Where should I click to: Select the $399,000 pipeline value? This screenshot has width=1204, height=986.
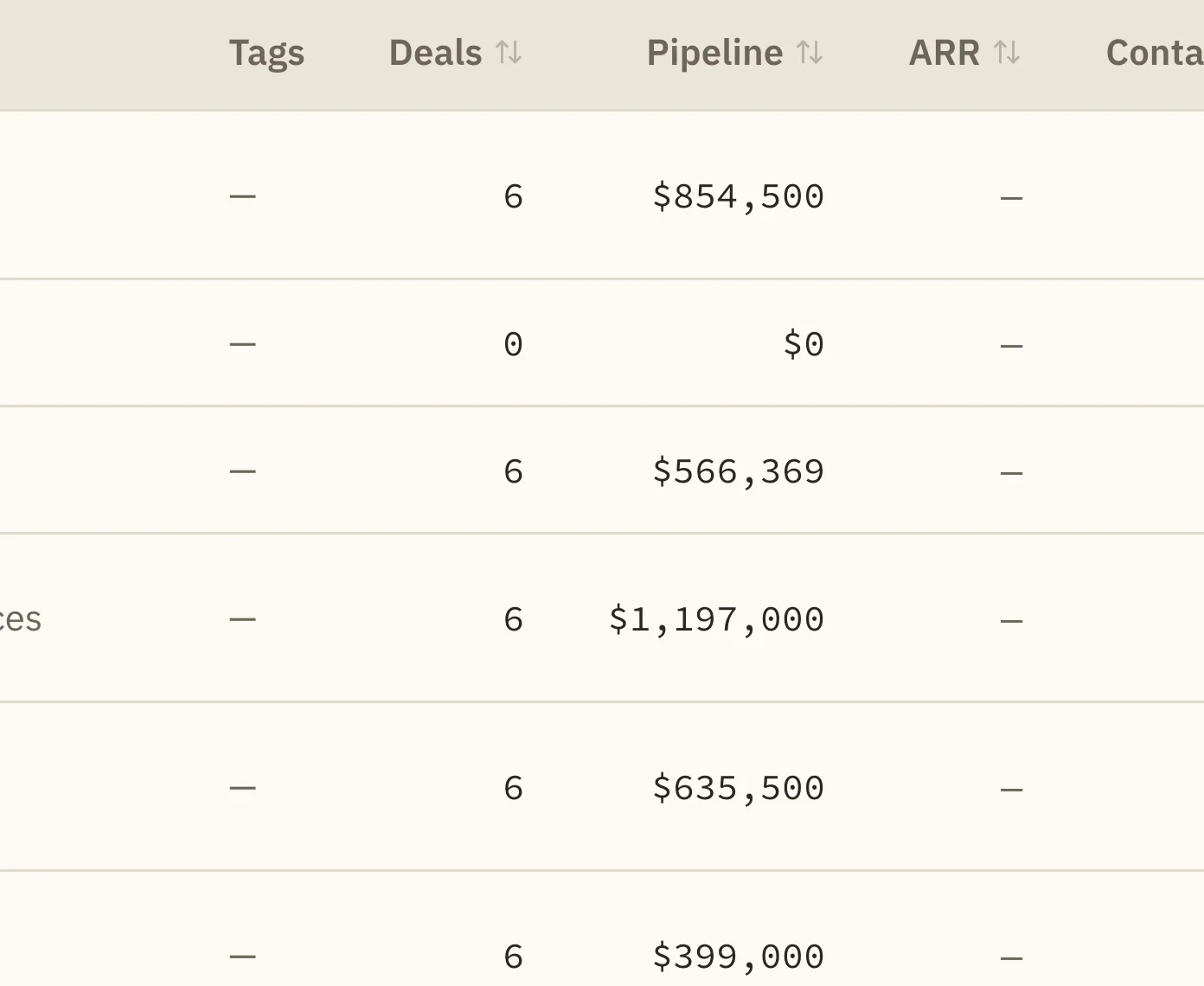[738, 957]
